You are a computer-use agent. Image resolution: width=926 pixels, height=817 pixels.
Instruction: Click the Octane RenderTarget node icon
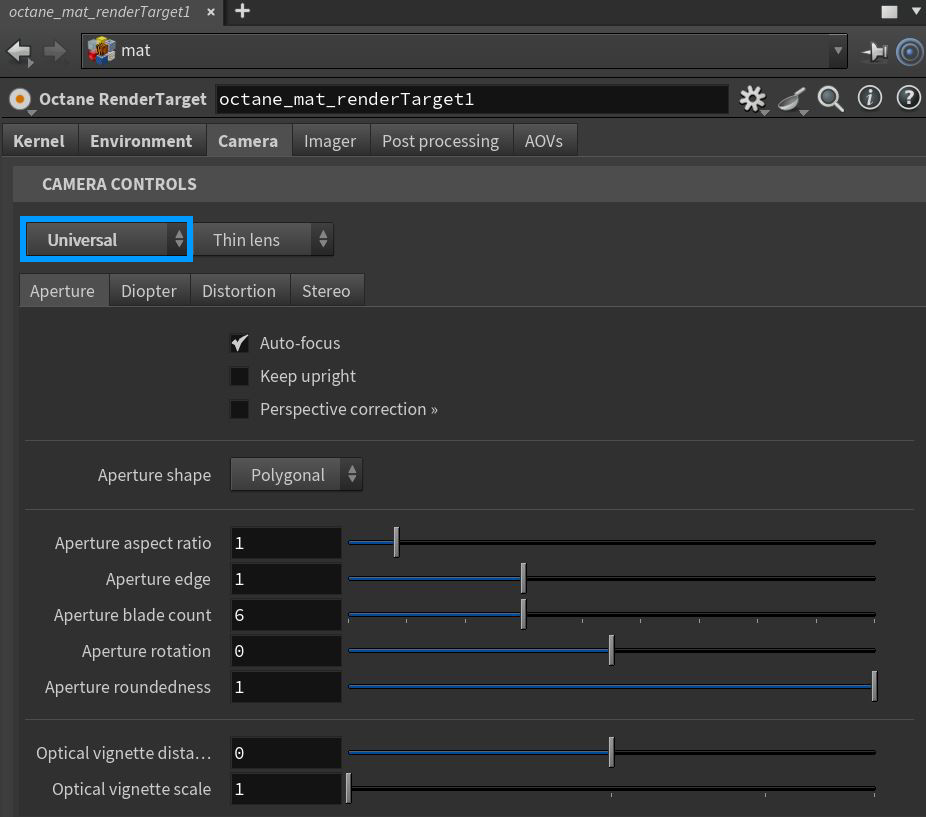(x=19, y=99)
